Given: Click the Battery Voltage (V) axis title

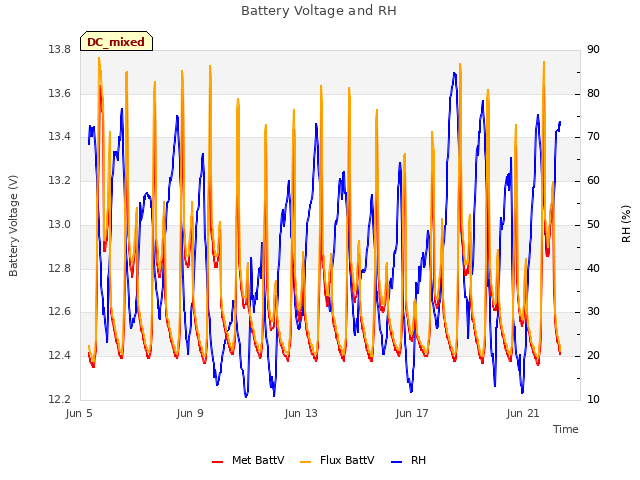Looking at the screenshot, I should (13, 226).
